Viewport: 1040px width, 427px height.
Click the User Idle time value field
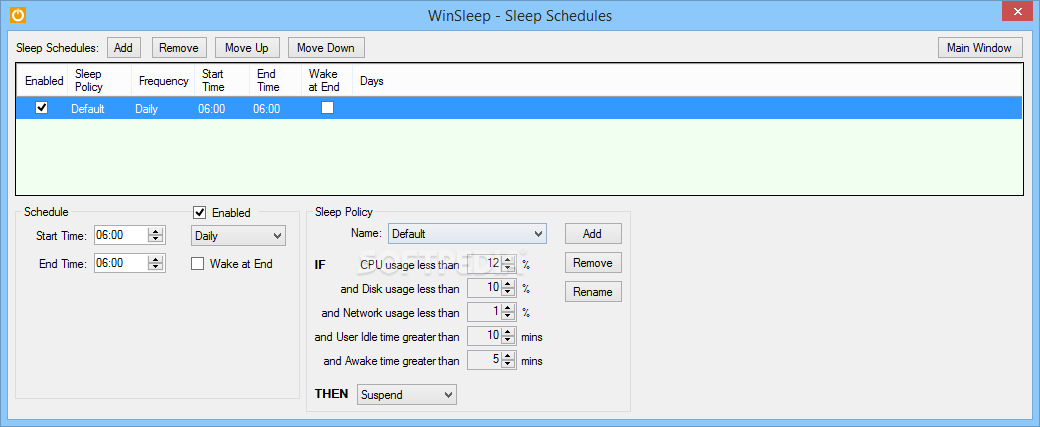(484, 336)
